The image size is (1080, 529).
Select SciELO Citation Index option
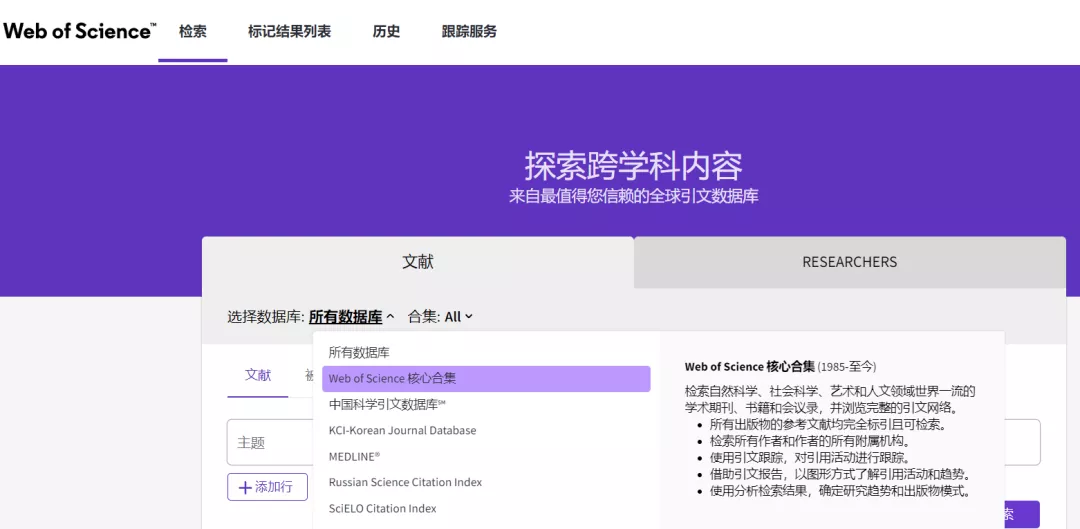pyautogui.click(x=486, y=508)
